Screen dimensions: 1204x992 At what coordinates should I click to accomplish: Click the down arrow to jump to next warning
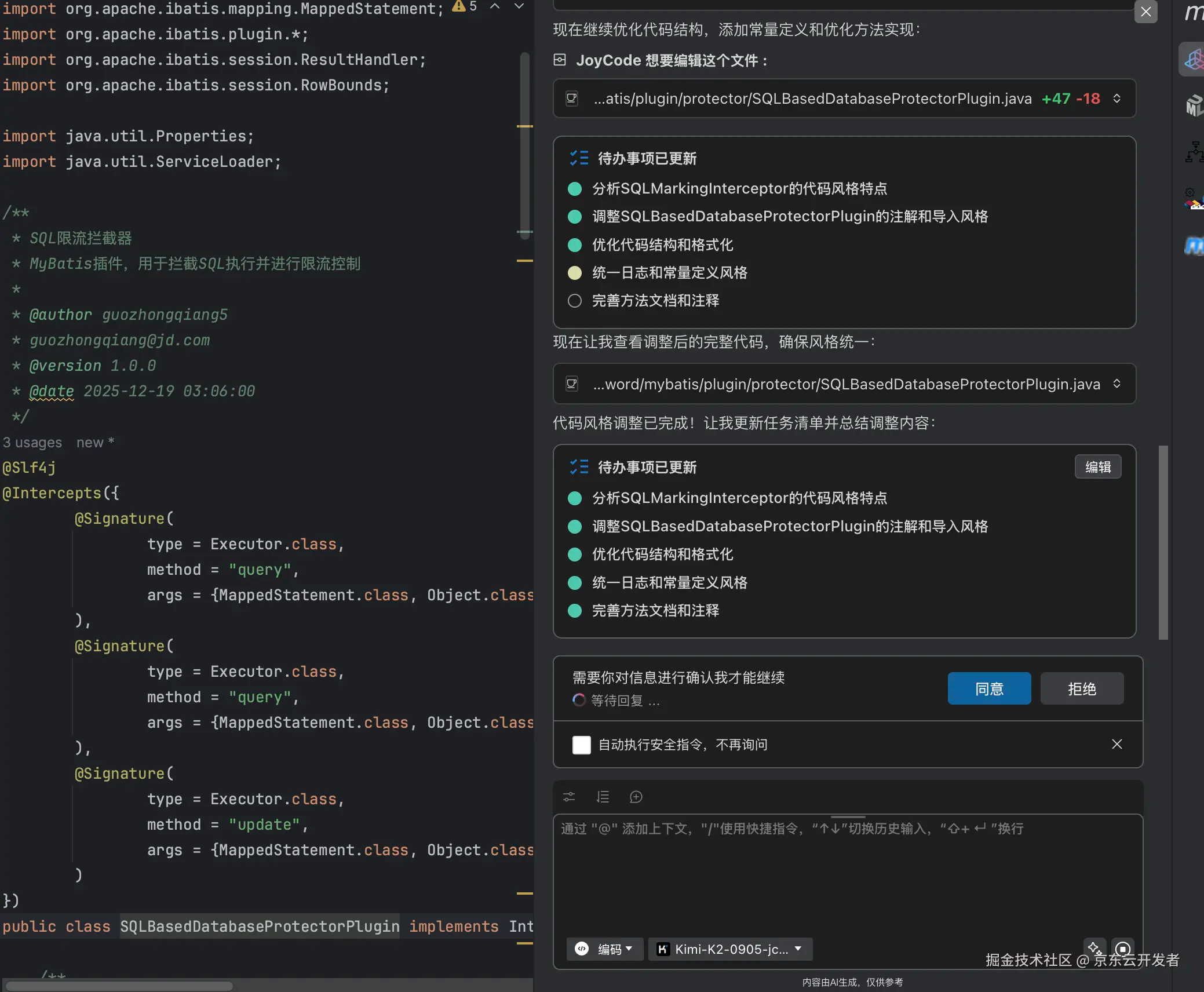point(518,7)
